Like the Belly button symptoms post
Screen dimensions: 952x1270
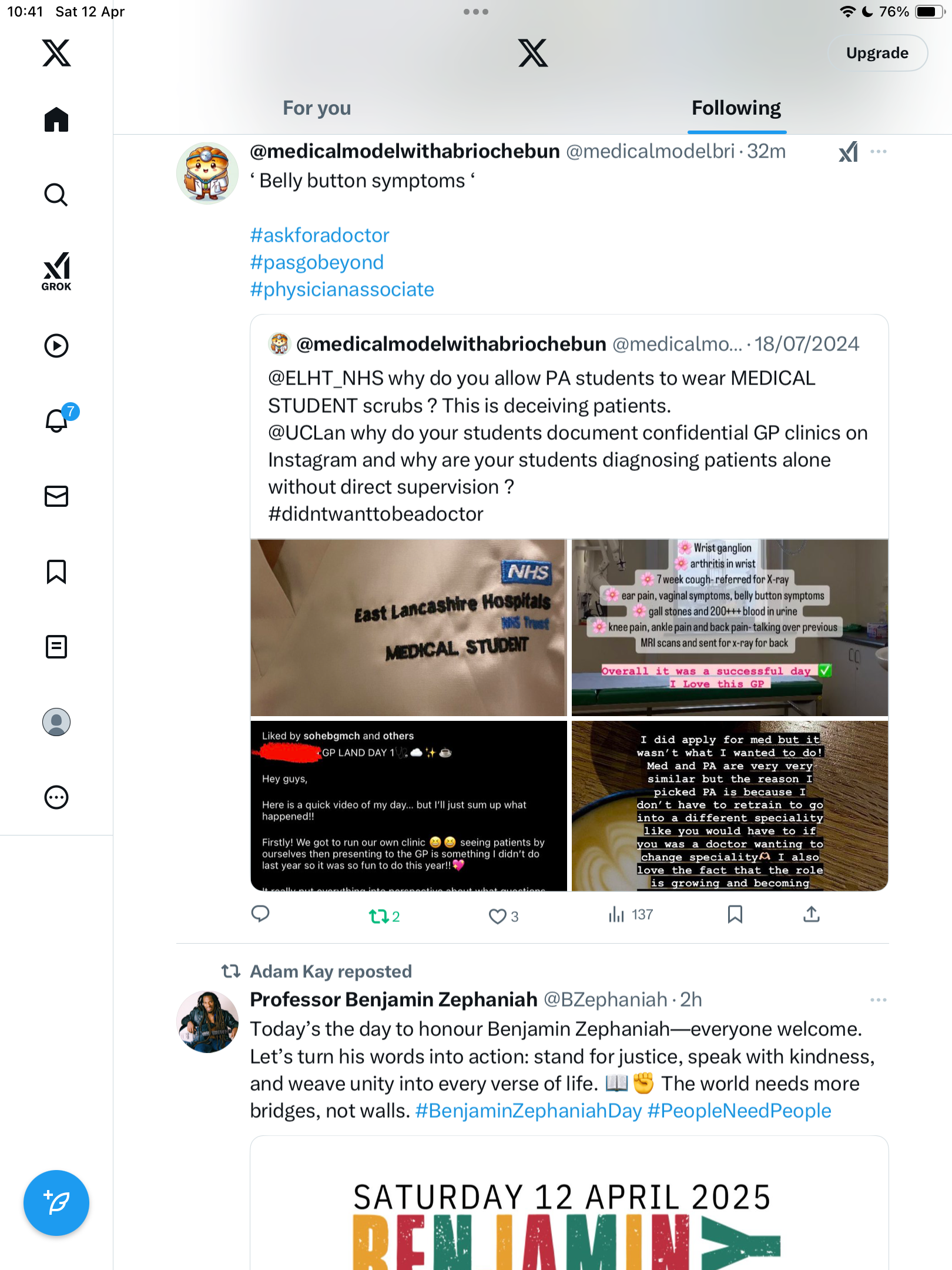click(x=504, y=916)
